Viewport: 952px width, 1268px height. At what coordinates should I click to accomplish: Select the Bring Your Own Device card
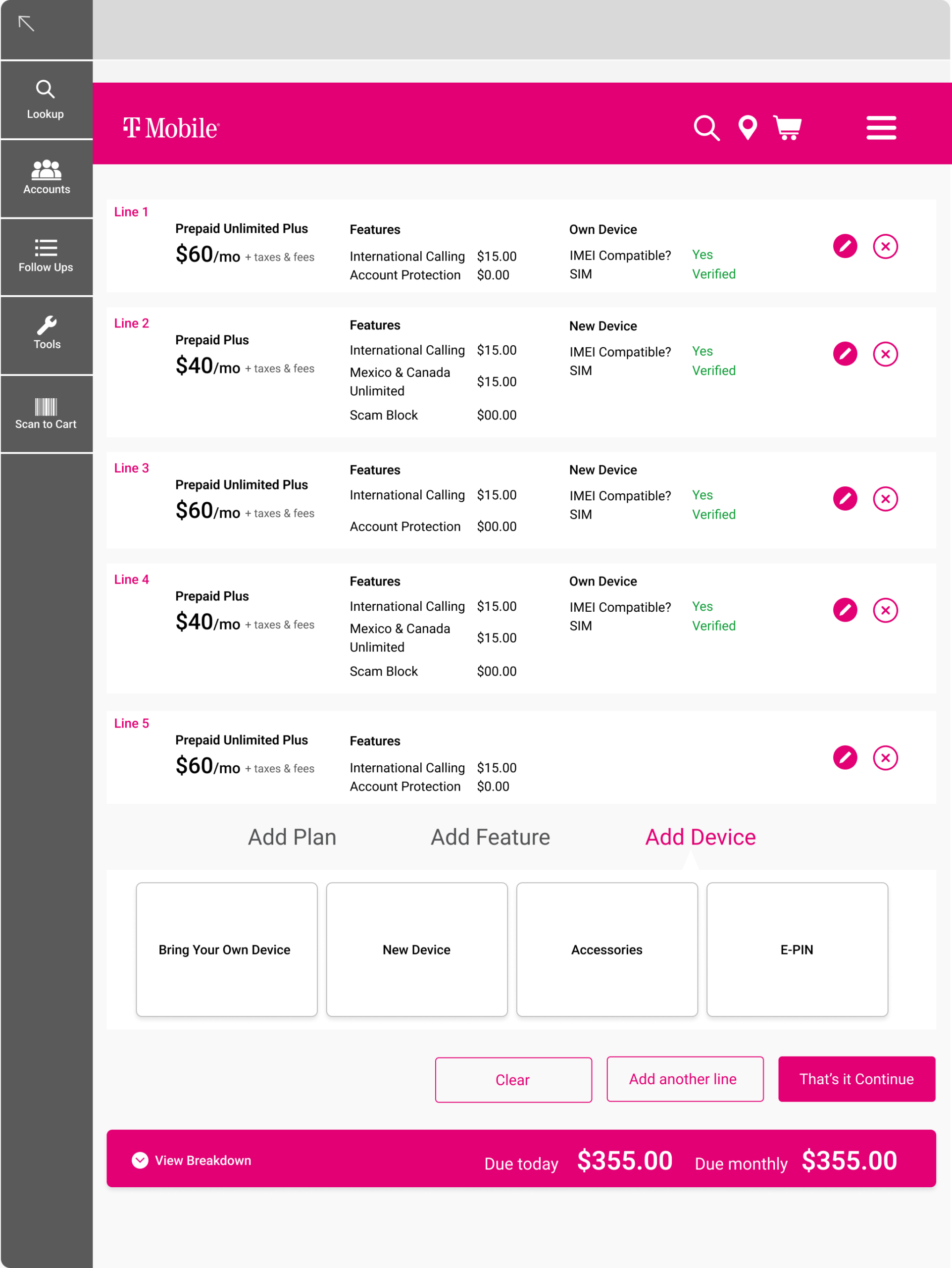pyautogui.click(x=226, y=950)
